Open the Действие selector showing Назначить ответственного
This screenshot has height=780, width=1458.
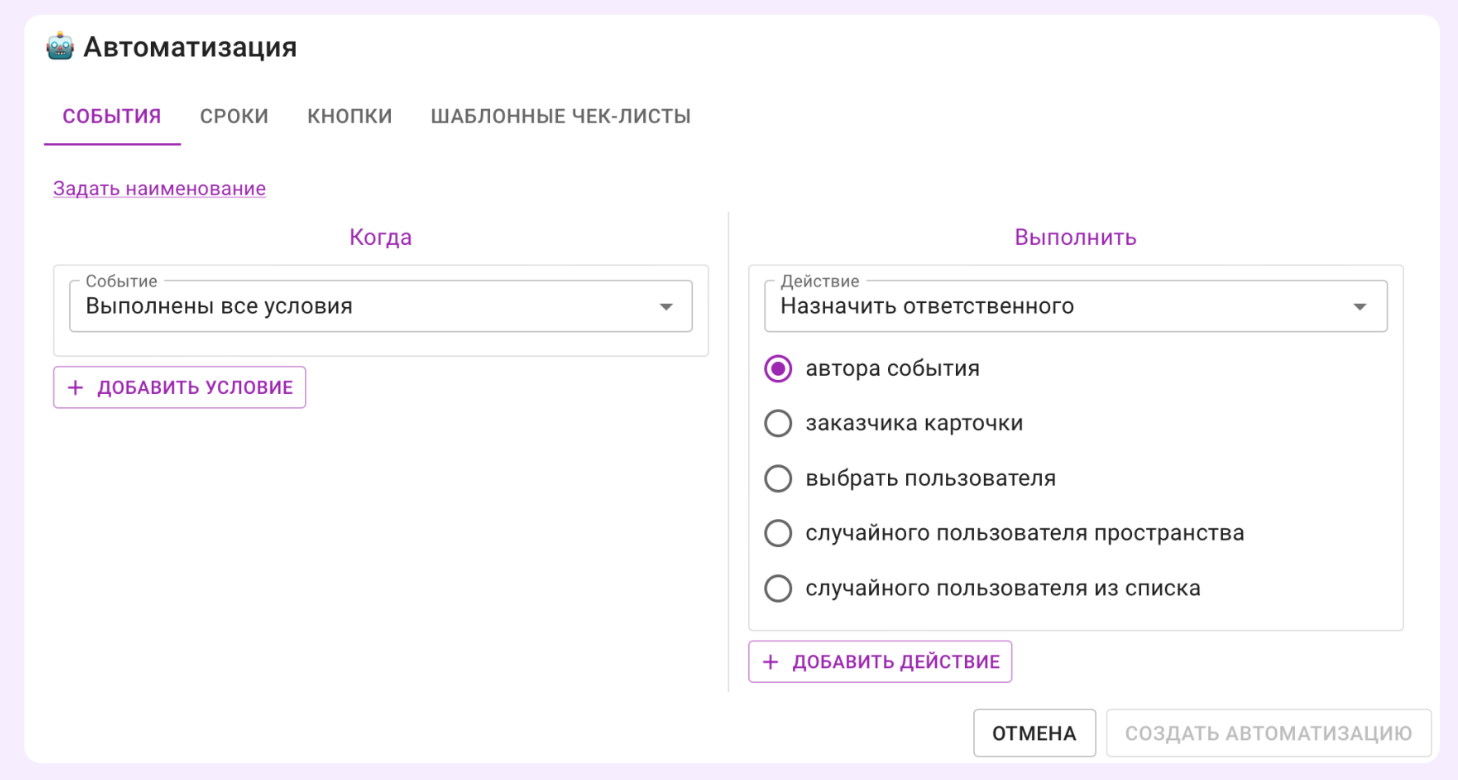tap(1075, 306)
